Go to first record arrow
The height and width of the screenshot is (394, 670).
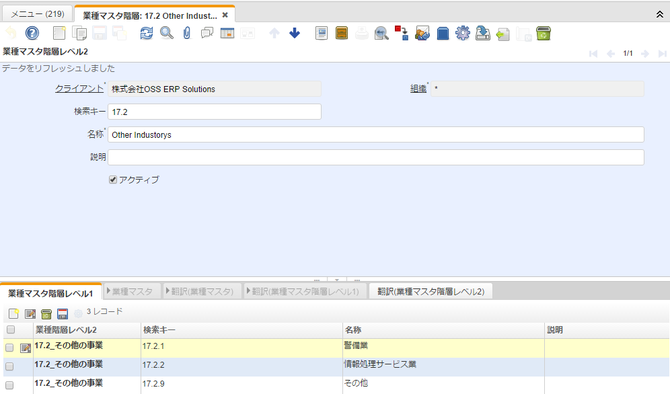pyautogui.click(x=593, y=53)
